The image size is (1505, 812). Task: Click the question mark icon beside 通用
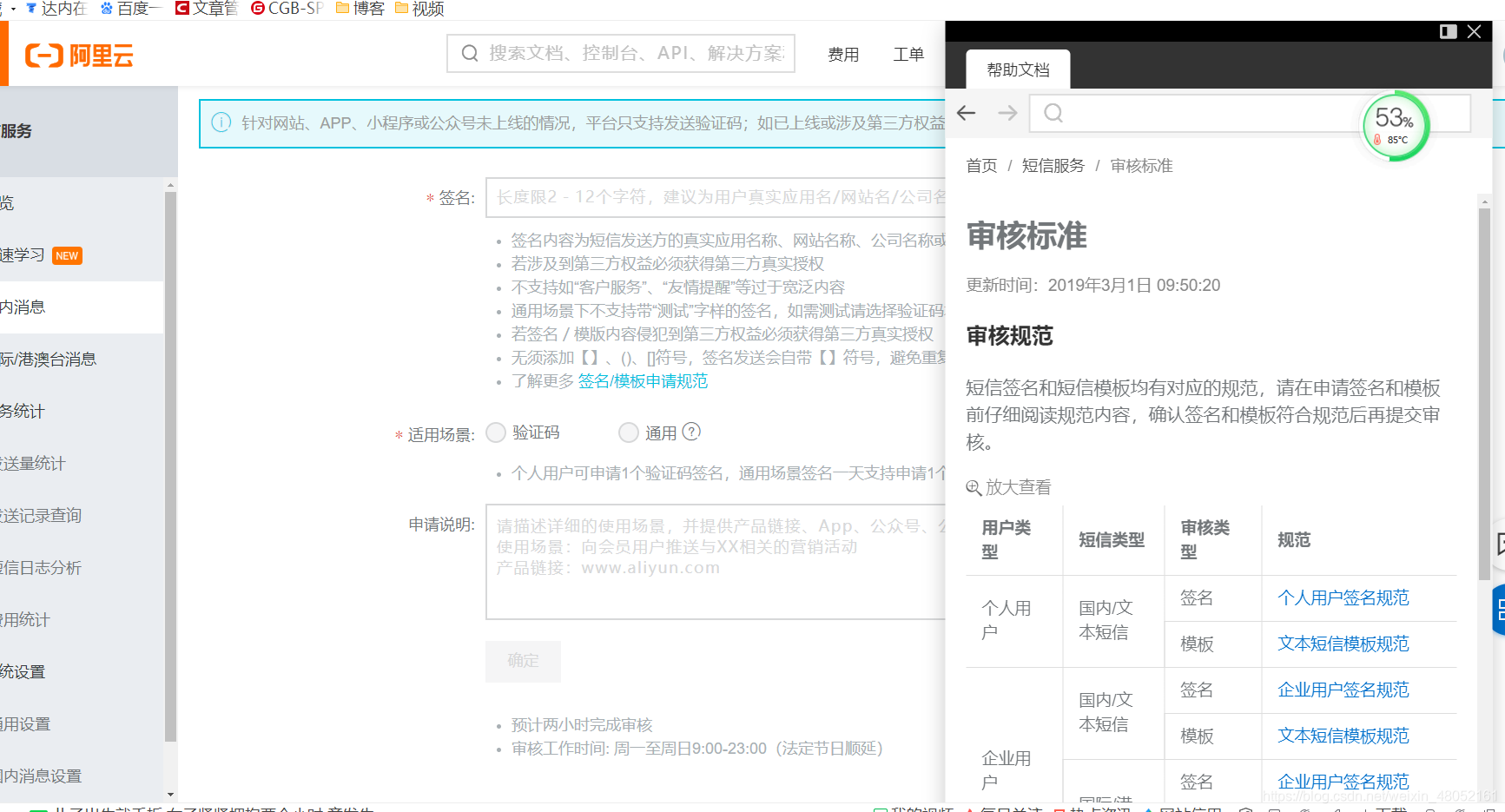(x=691, y=432)
